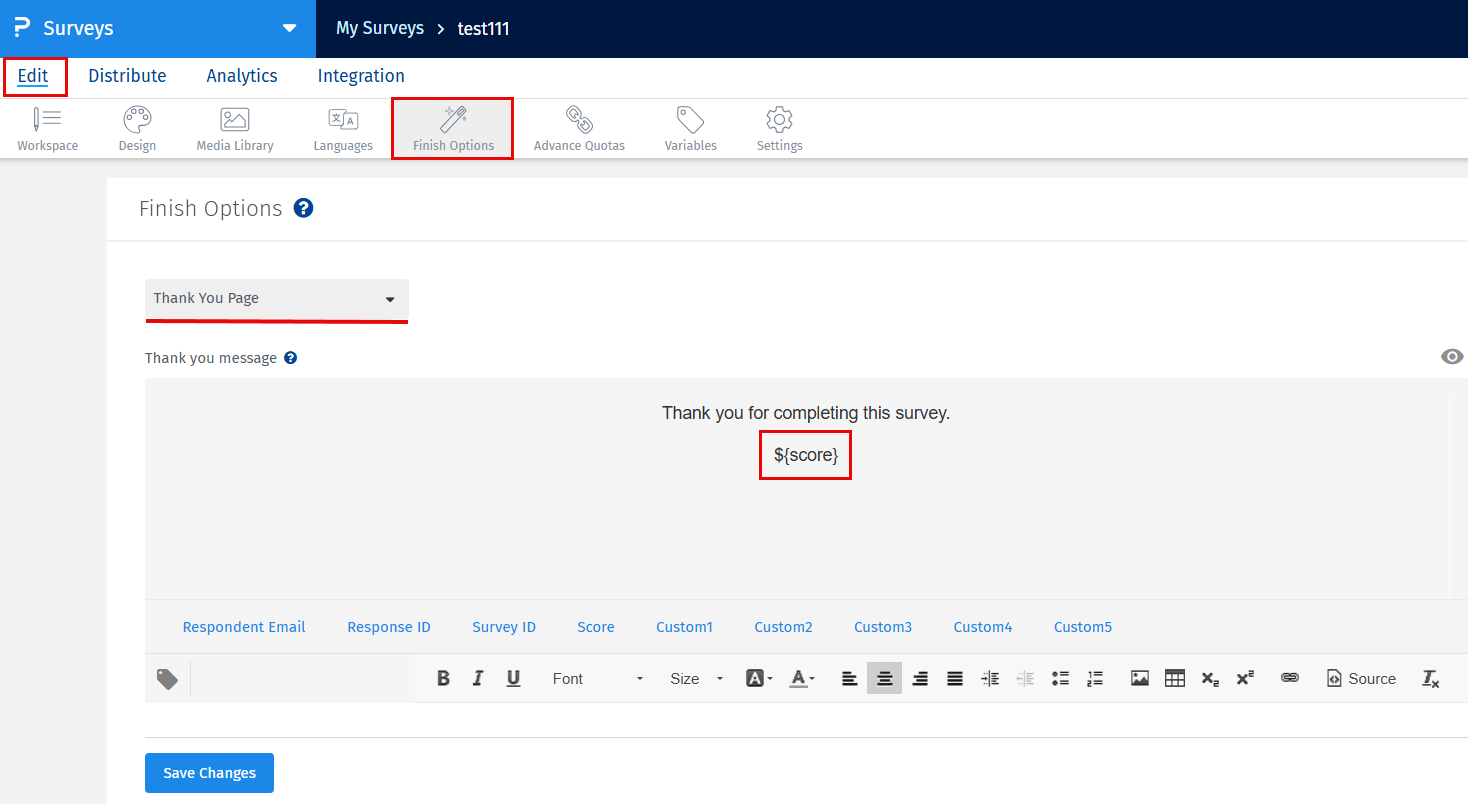The height and width of the screenshot is (804, 1468).
Task: Apply bold formatting
Action: point(443,678)
